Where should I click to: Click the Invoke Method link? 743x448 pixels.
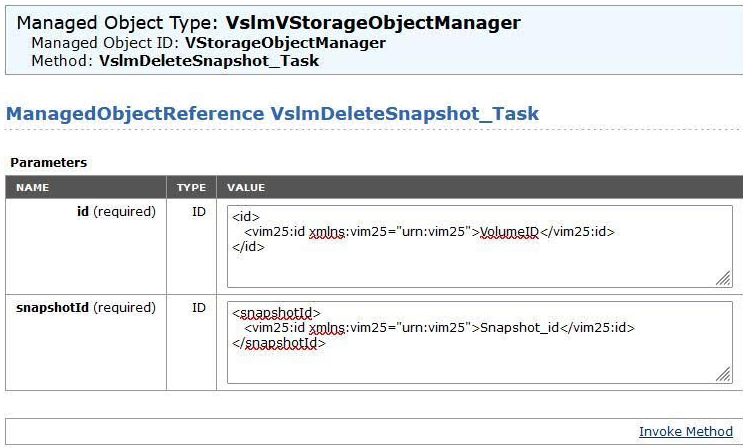(x=685, y=431)
